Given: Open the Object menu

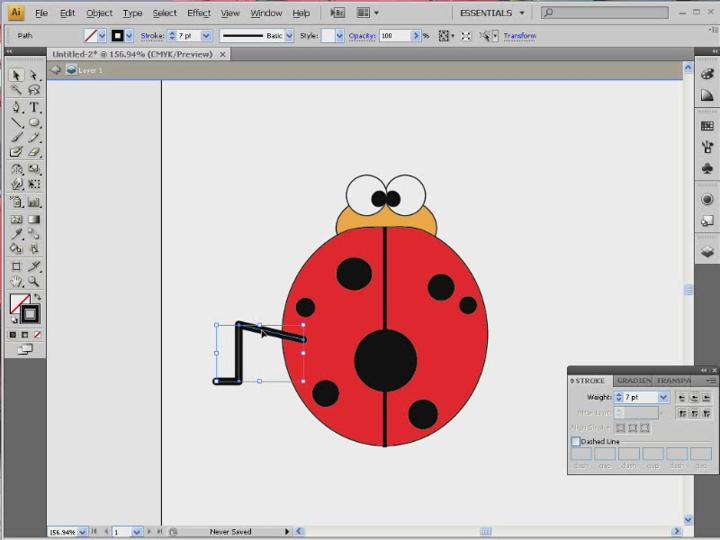Looking at the screenshot, I should pos(99,13).
